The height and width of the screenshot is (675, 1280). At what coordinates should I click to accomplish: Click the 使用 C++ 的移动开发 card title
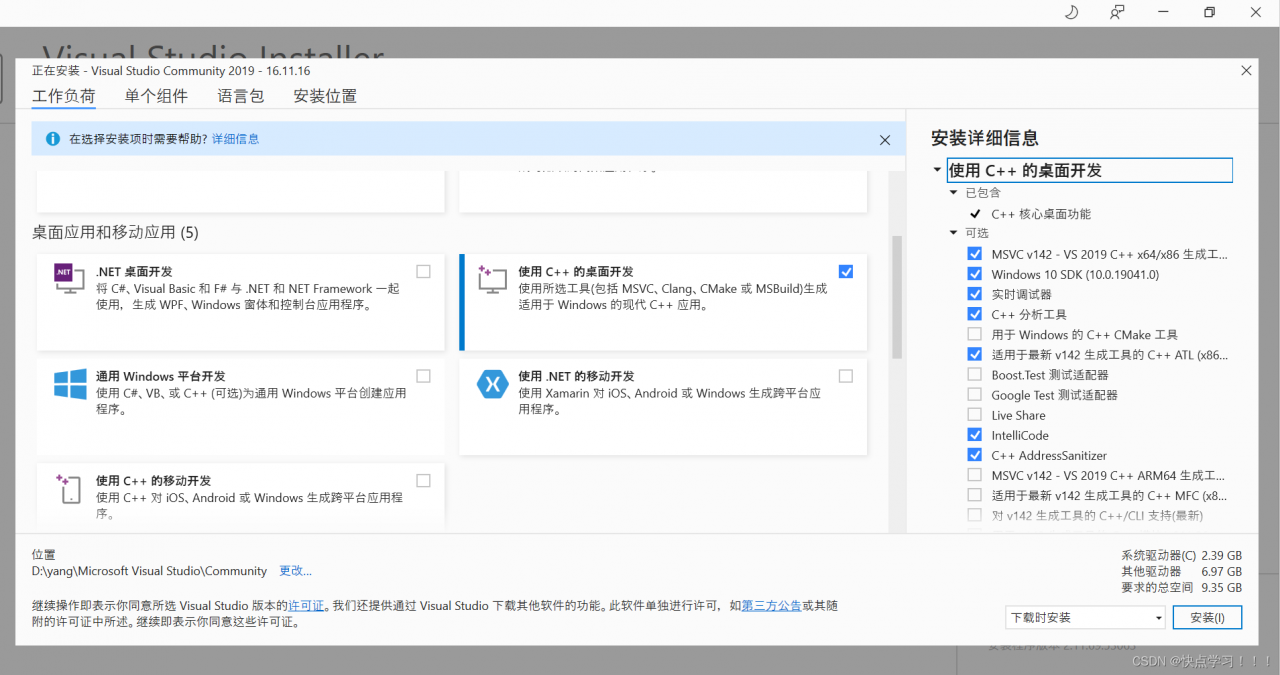(153, 481)
